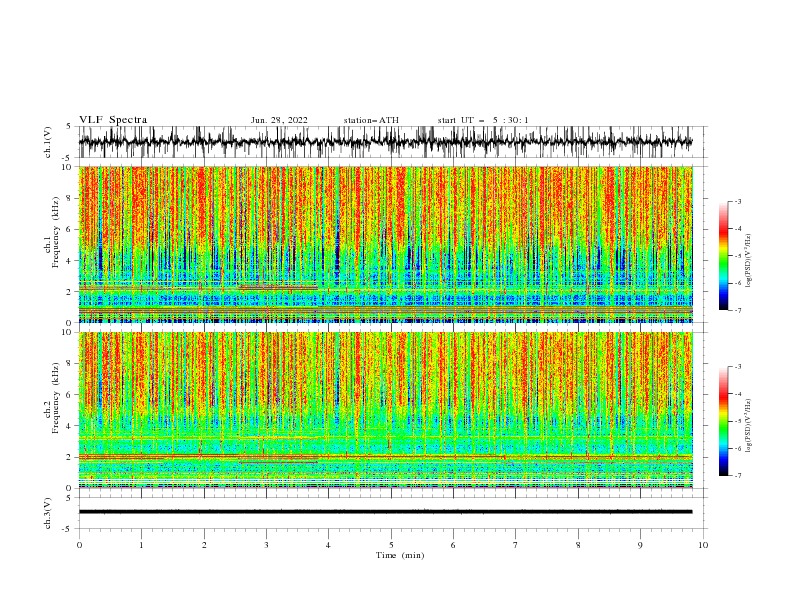Click the time axis tick label "2"
This screenshot has height=612, width=792.
click(204, 545)
